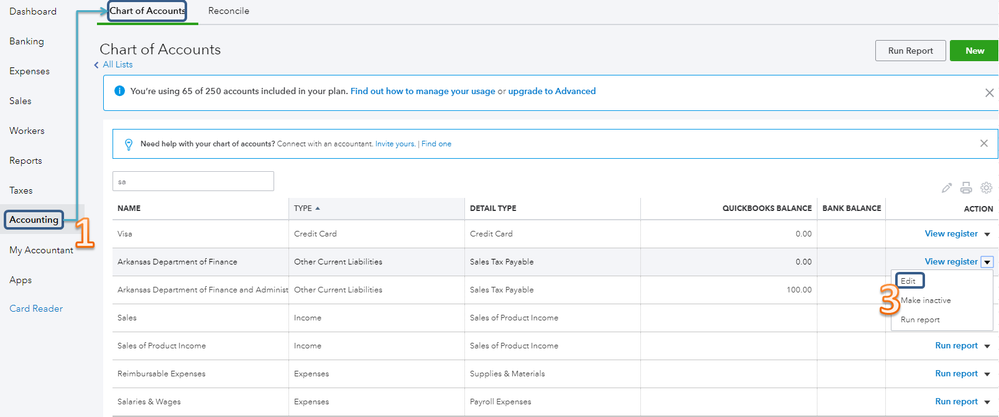Viewport: 999px width, 417px height.
Task: Click the Run Report button
Action: click(910, 51)
